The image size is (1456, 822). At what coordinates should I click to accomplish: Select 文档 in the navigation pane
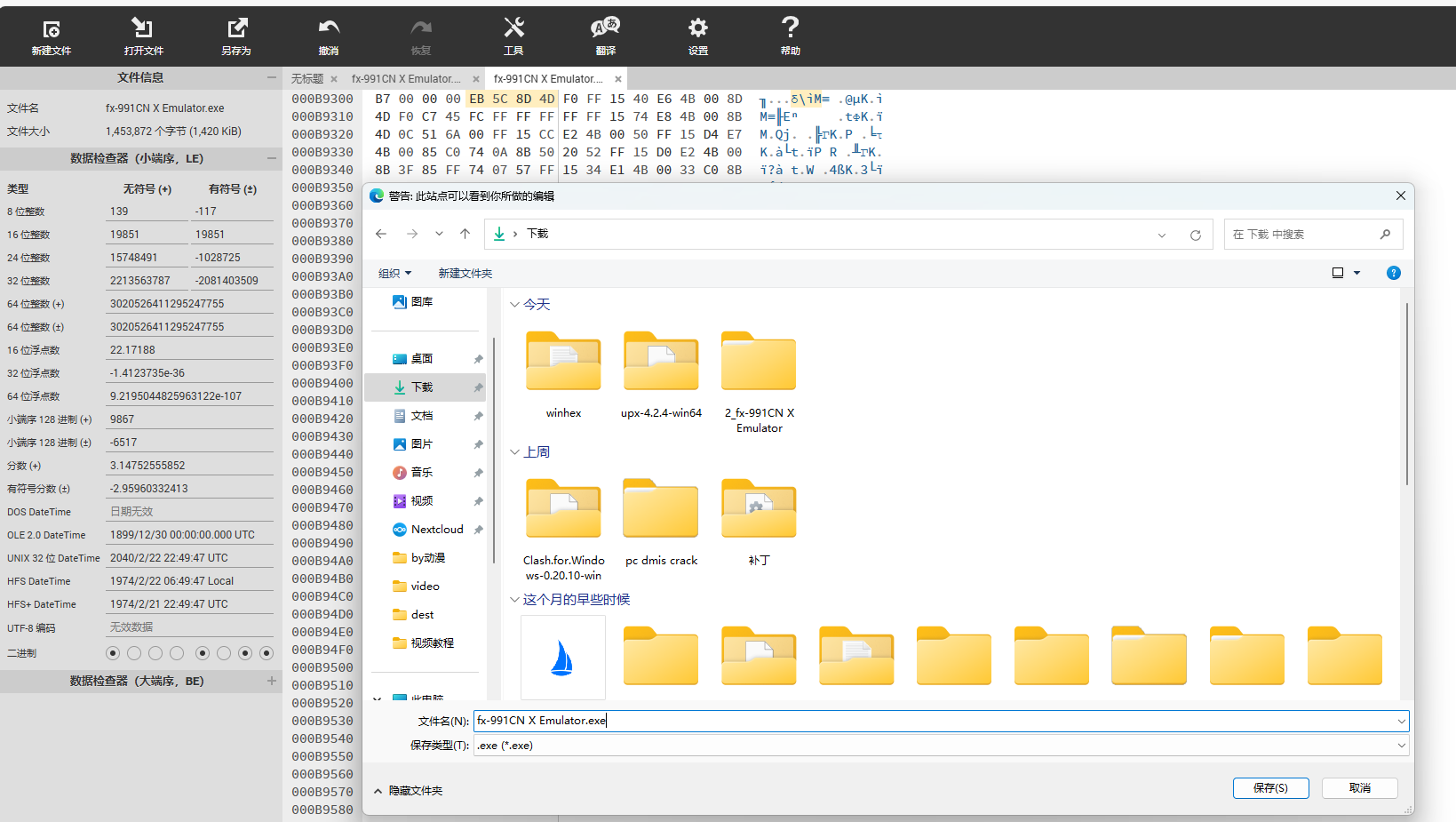click(413, 416)
